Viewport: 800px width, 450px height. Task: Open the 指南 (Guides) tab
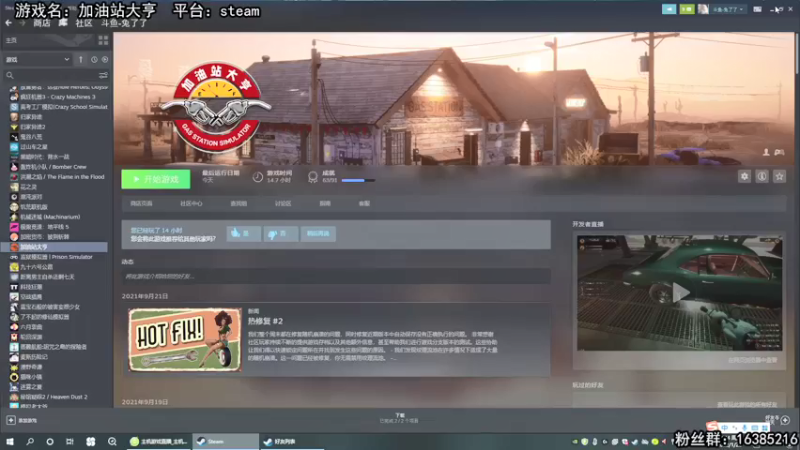[325, 204]
